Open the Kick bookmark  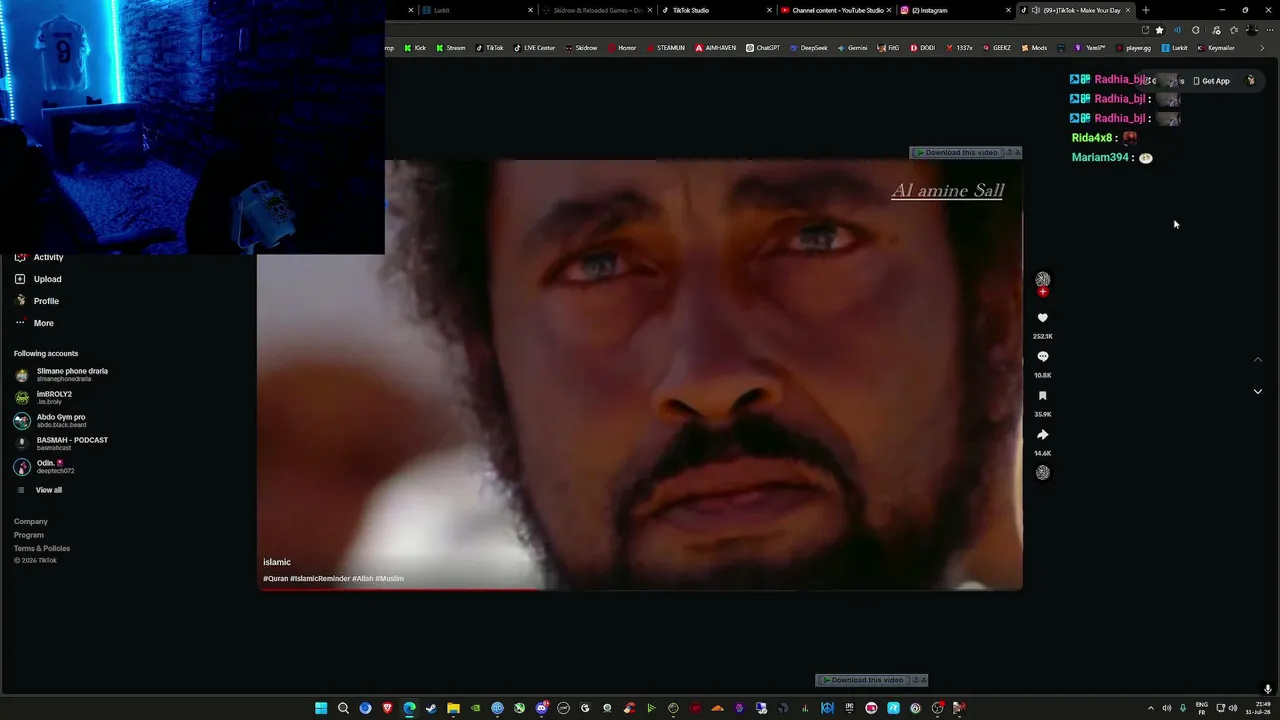click(415, 48)
